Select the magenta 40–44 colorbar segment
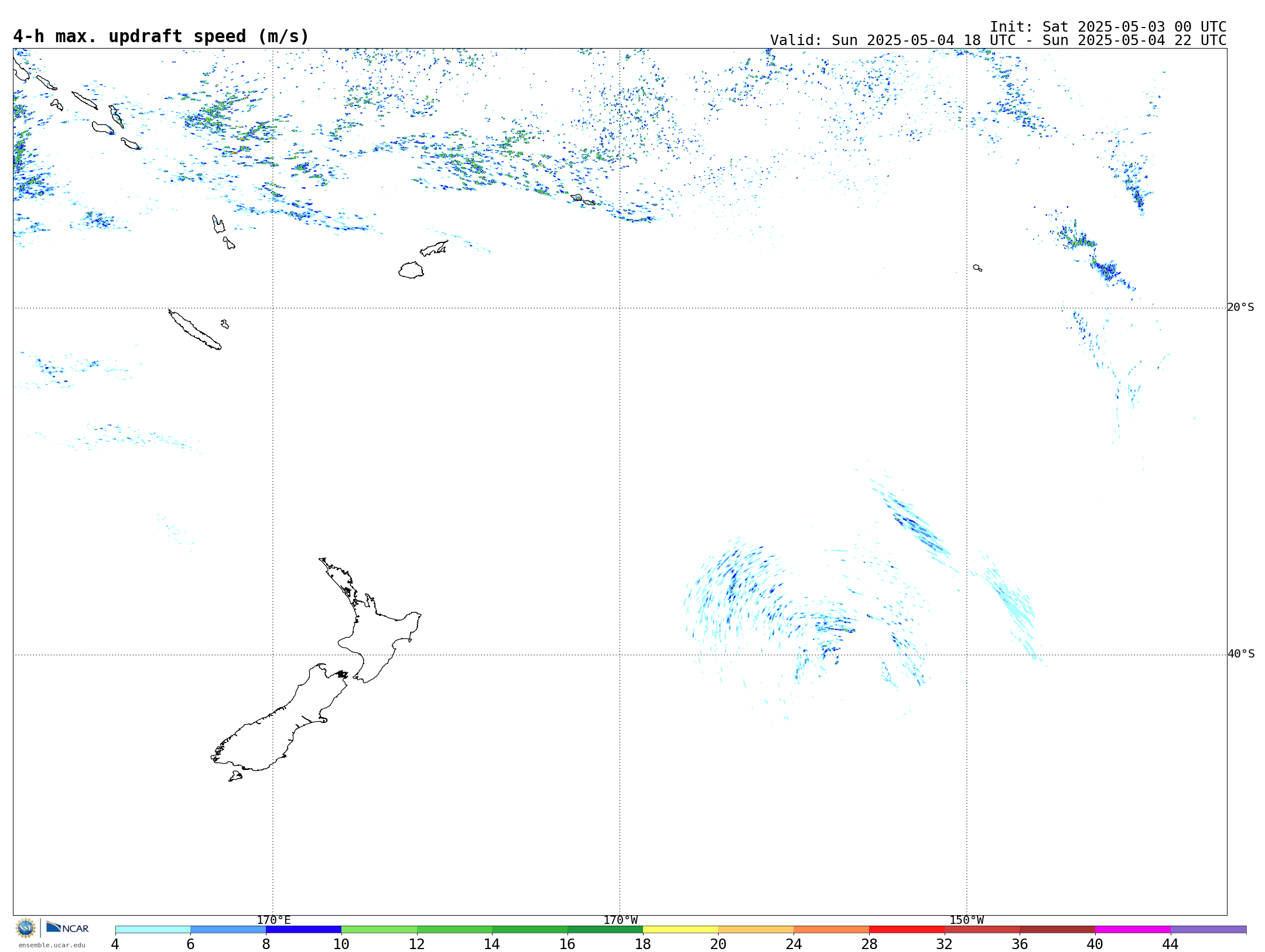1265x952 pixels. click(x=1133, y=930)
